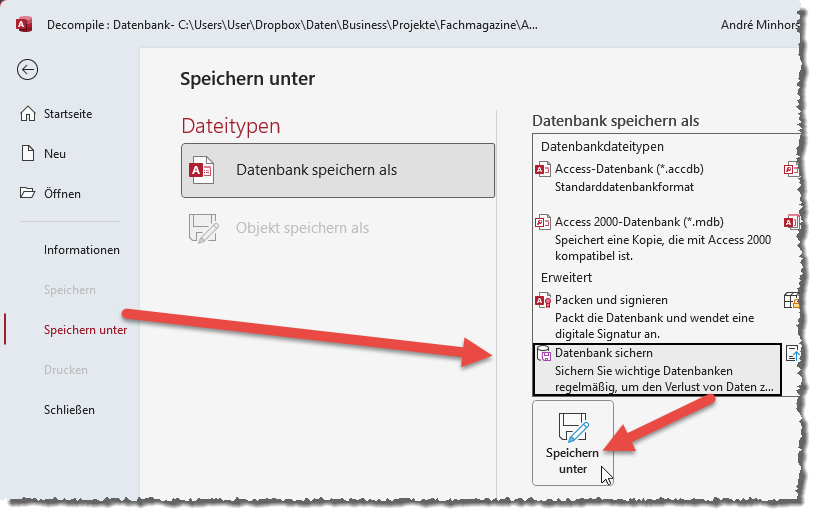Click the Speichern unter button below list
The width and height of the screenshot is (818, 519).
click(x=573, y=443)
